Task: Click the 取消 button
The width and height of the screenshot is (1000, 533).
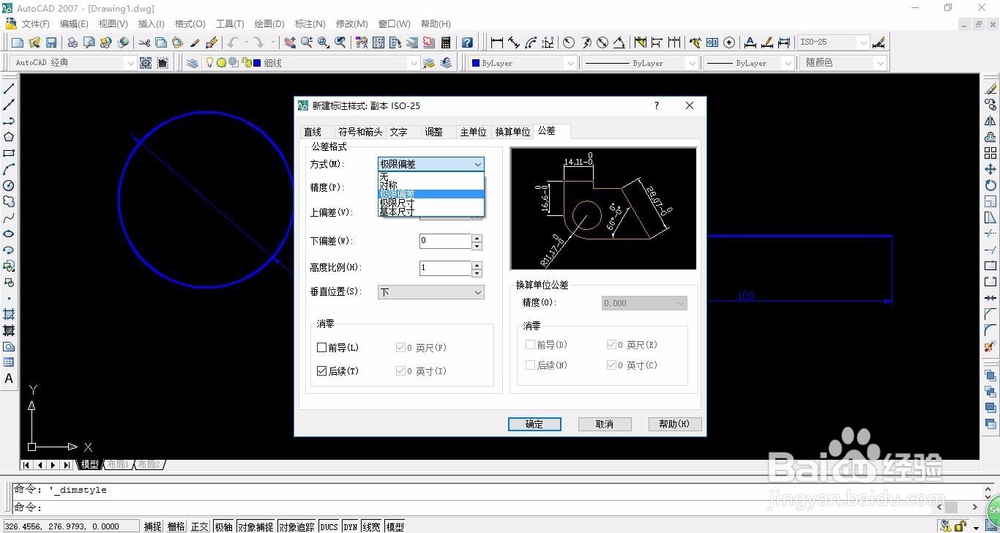Action: tap(604, 424)
